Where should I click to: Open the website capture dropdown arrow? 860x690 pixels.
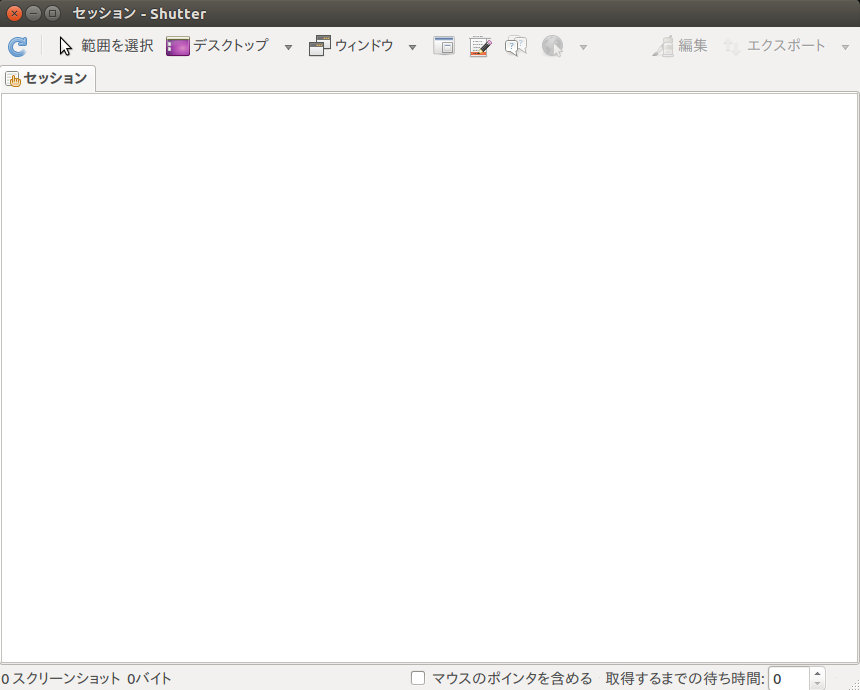(584, 47)
